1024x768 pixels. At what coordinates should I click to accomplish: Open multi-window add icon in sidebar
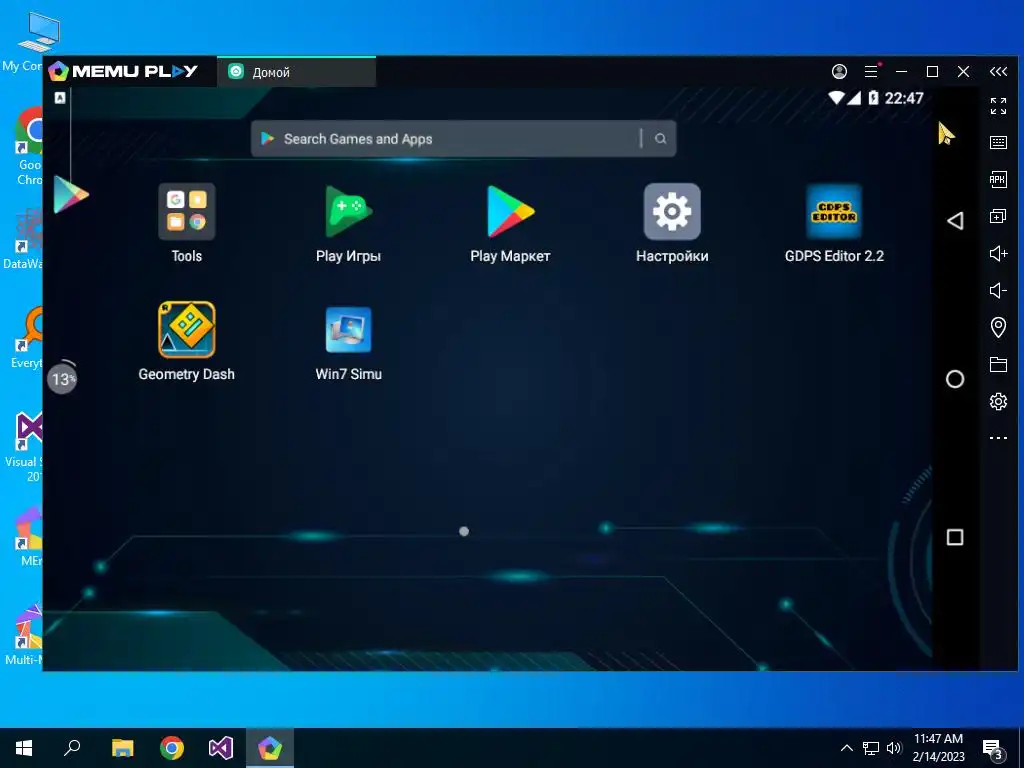tap(998, 216)
